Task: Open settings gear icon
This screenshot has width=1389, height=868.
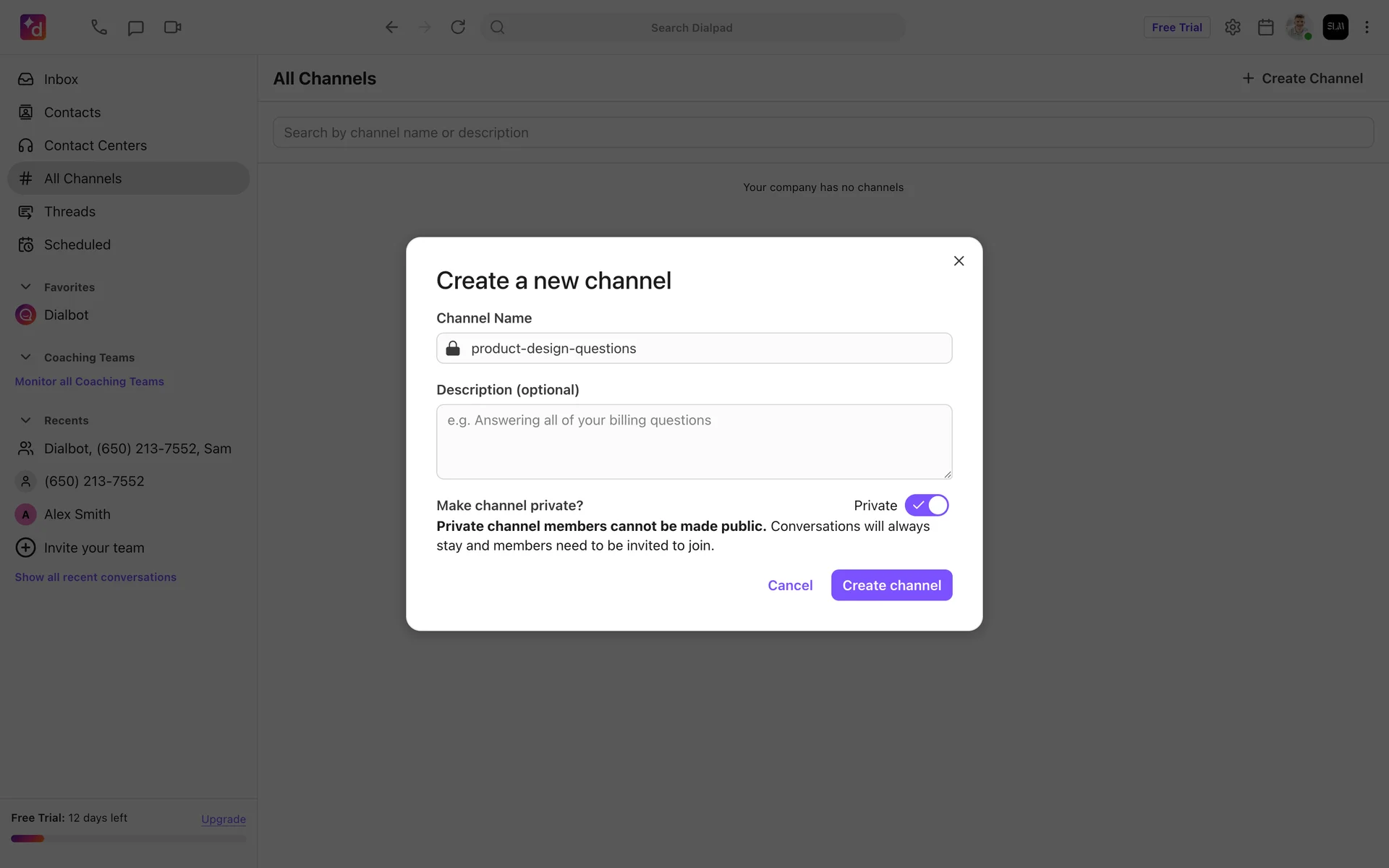Action: coord(1233,27)
